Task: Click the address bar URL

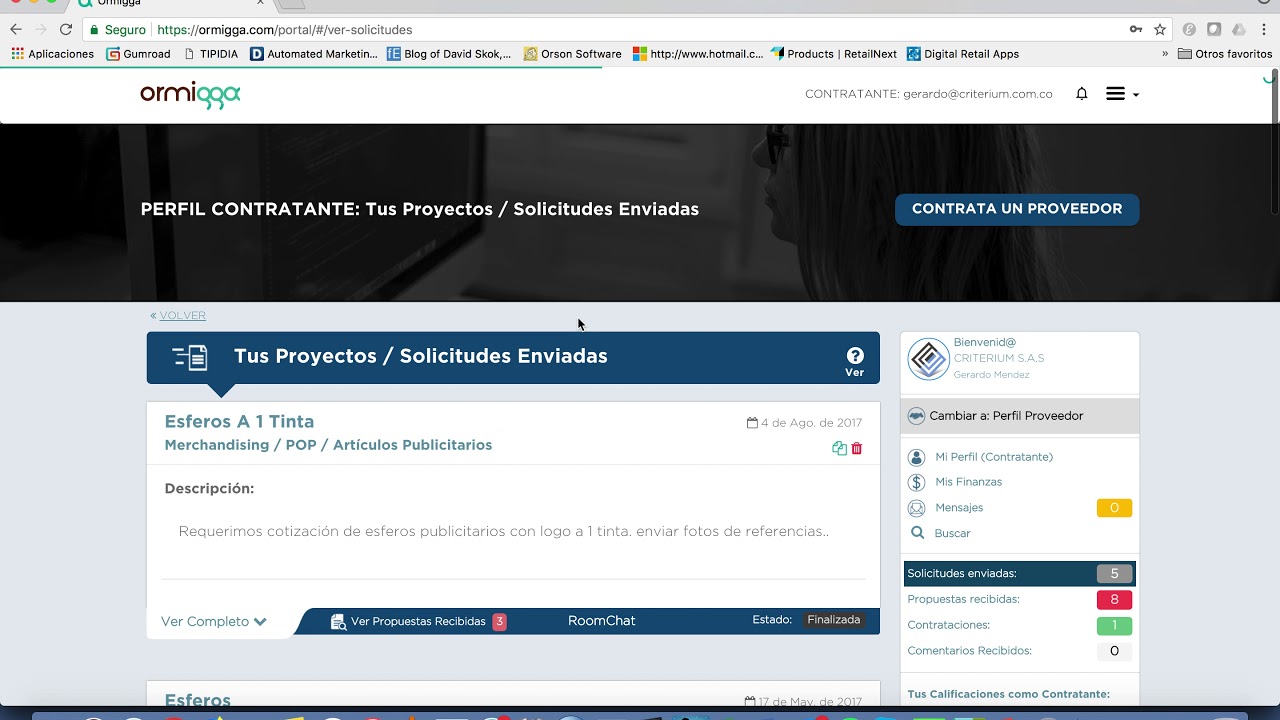Action: pos(285,30)
